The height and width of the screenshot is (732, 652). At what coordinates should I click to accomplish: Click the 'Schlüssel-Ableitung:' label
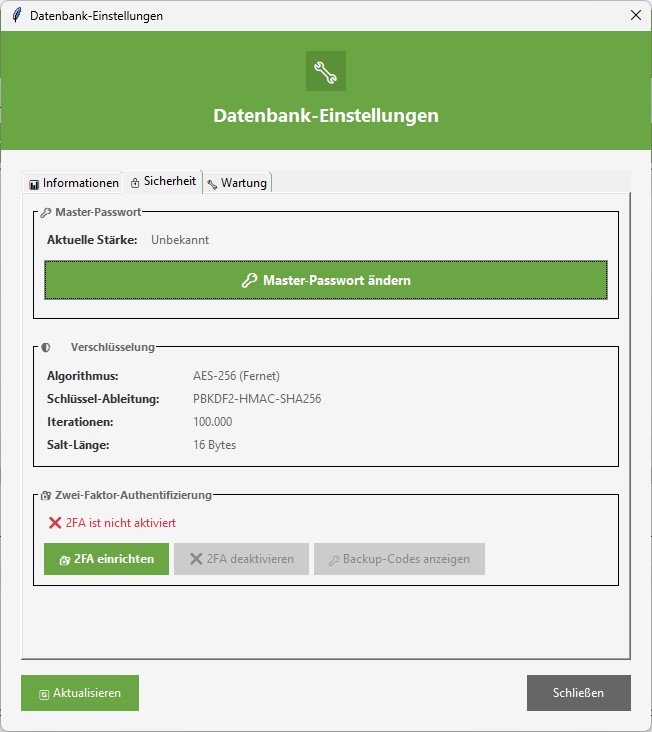[103, 399]
